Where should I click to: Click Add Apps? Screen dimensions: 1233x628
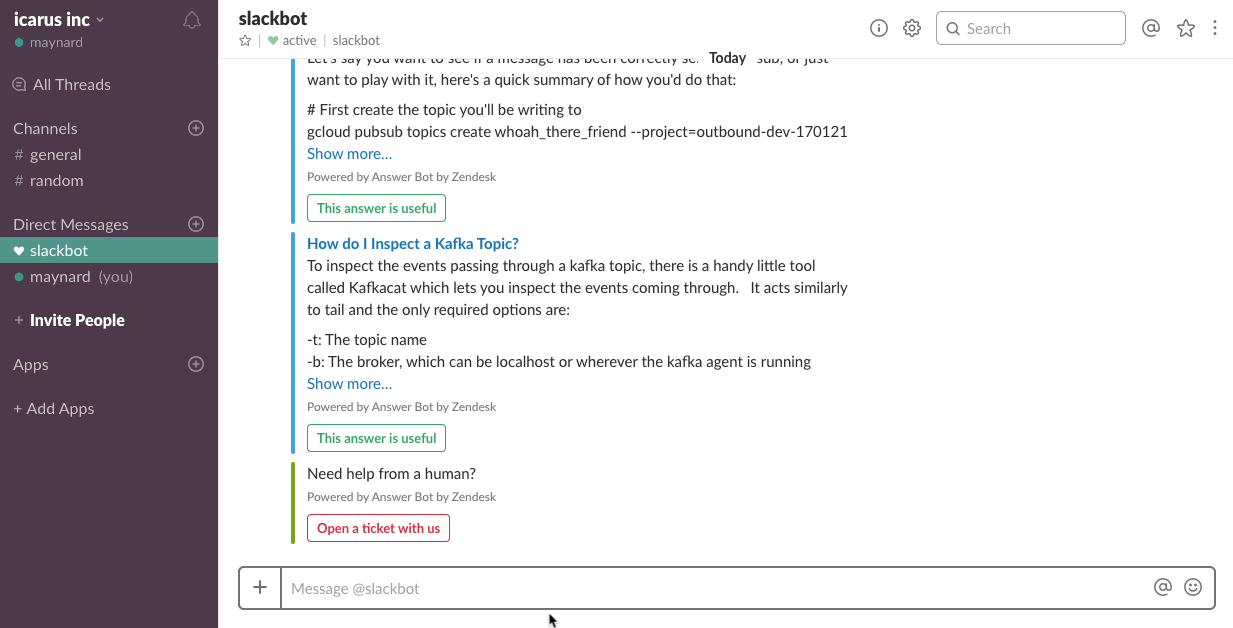tap(53, 409)
